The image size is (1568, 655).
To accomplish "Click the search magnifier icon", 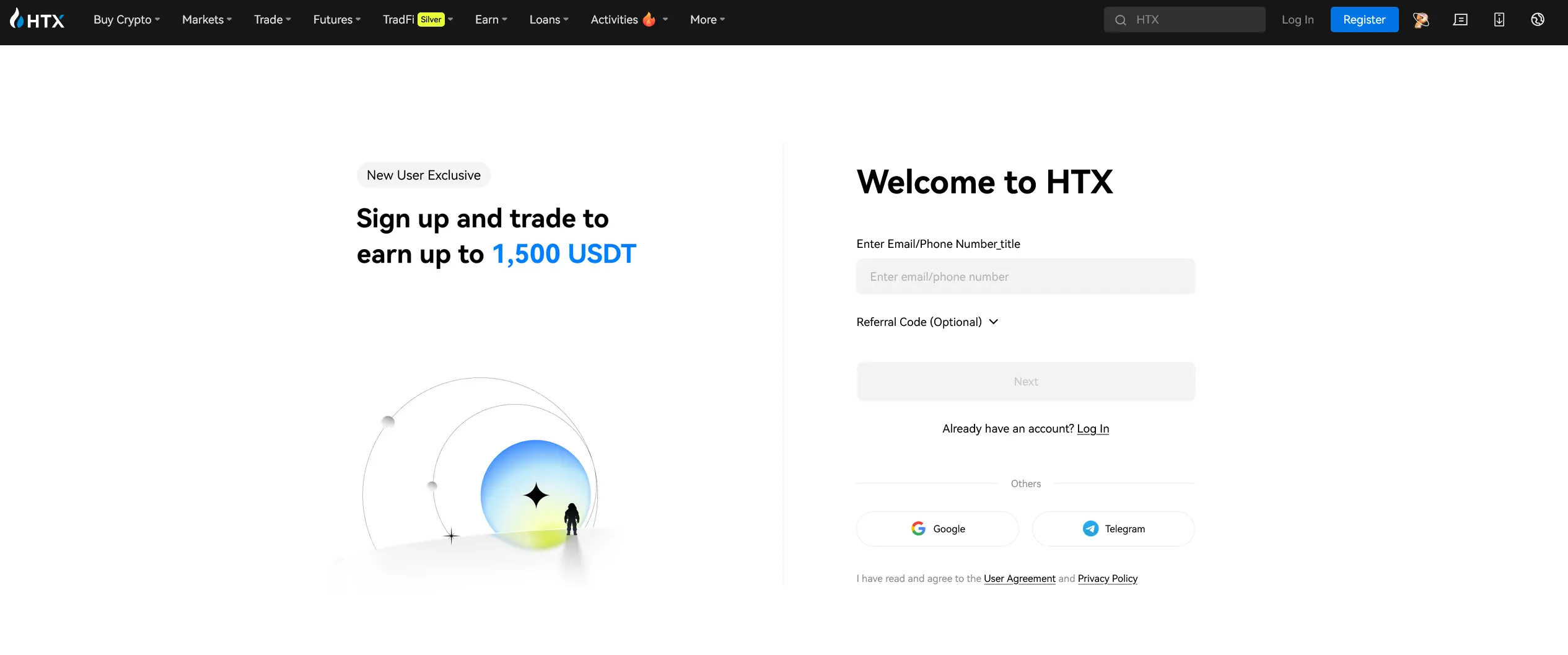I will tap(1121, 20).
